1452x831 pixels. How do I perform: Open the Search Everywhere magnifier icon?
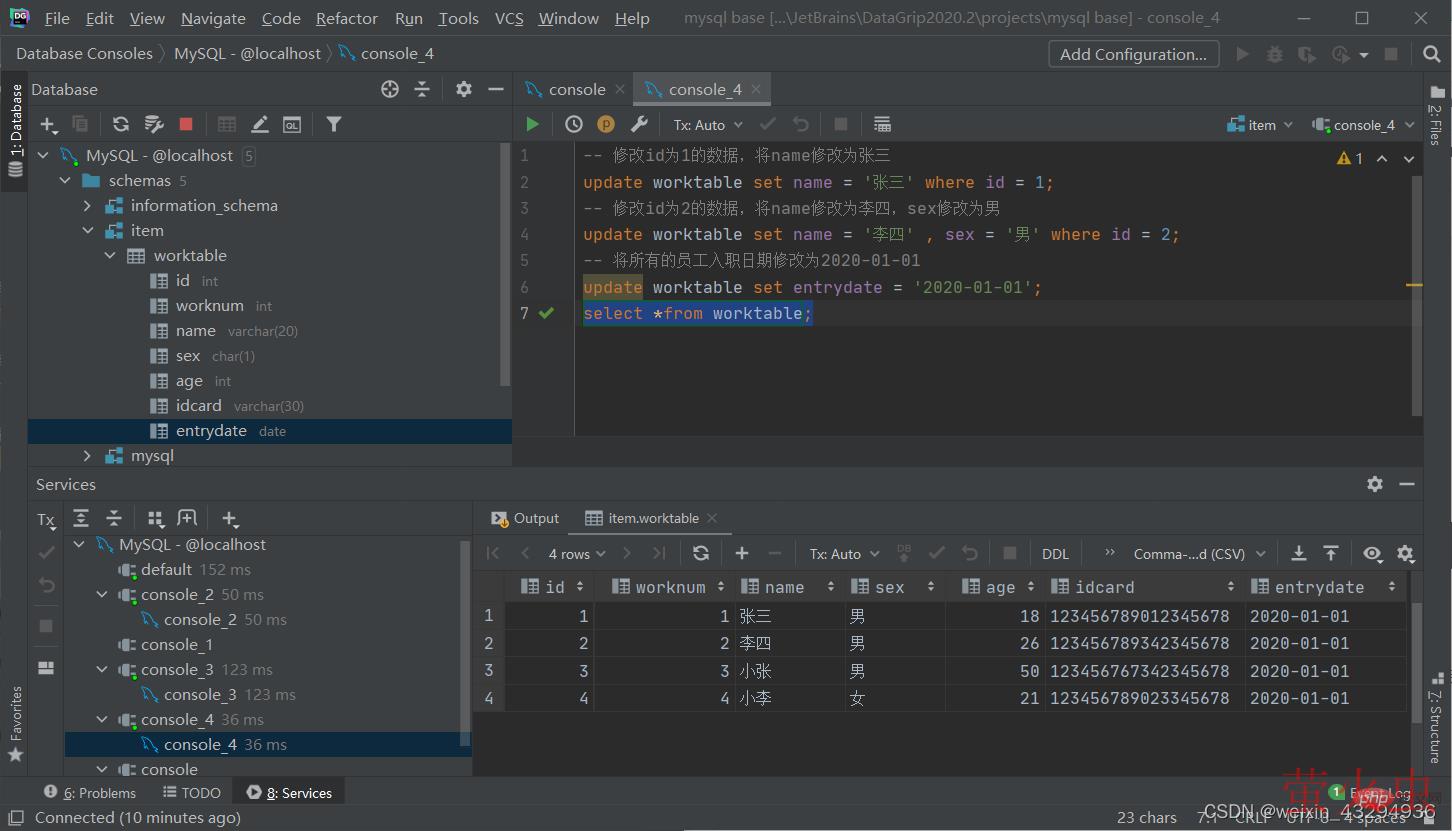1432,54
